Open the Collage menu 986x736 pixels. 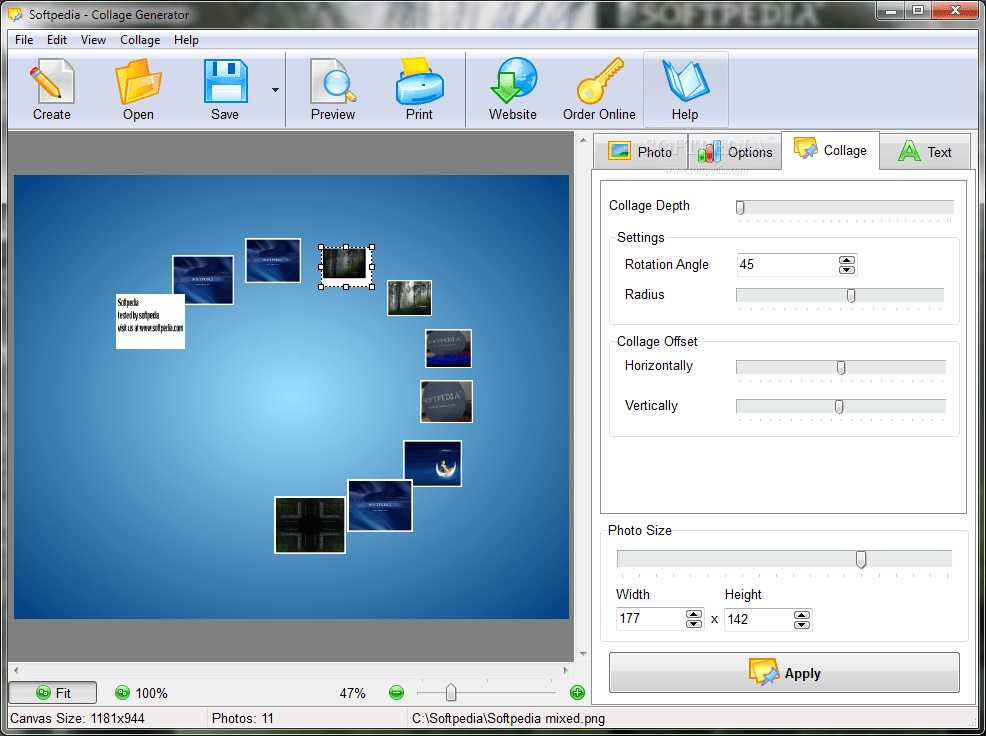coord(139,40)
